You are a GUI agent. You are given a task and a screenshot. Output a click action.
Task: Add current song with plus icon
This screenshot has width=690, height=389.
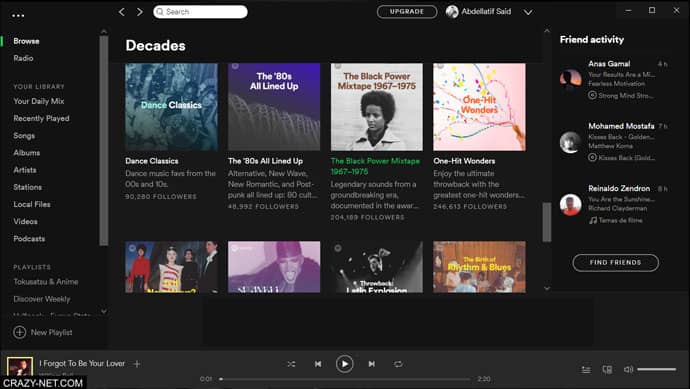pos(137,364)
